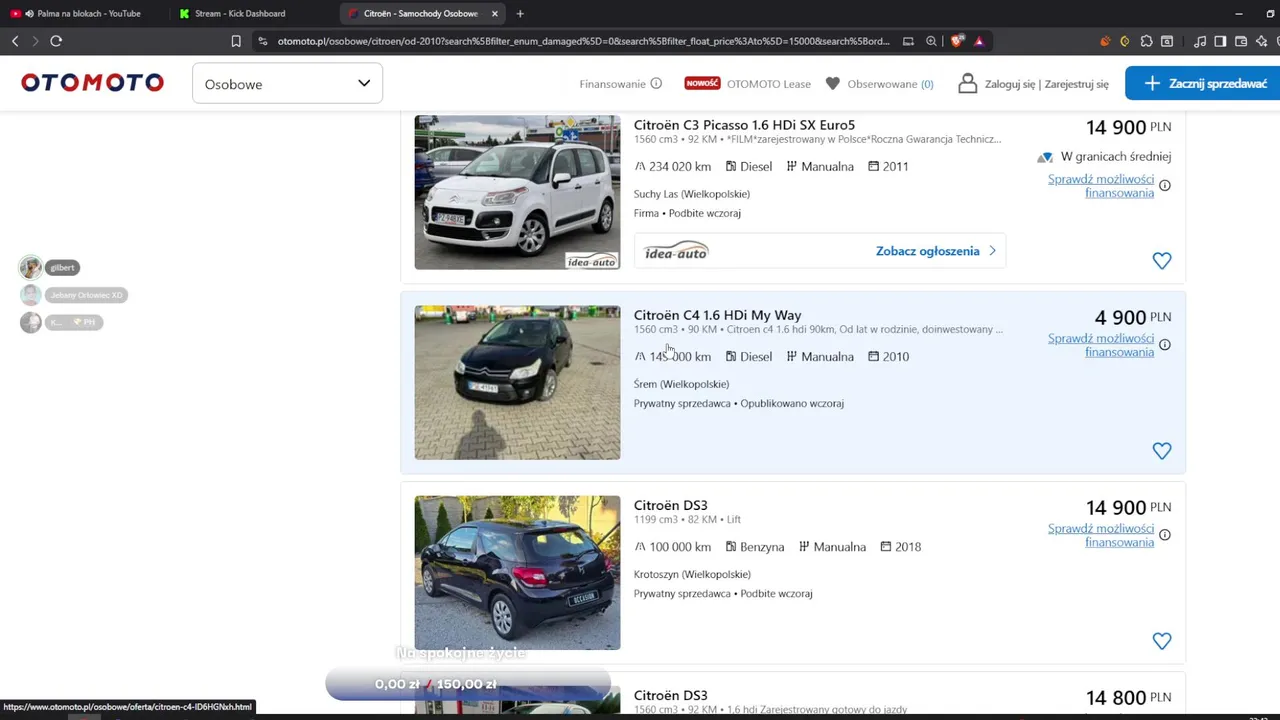Click the music note media control icon
1280x720 pixels.
(1200, 41)
